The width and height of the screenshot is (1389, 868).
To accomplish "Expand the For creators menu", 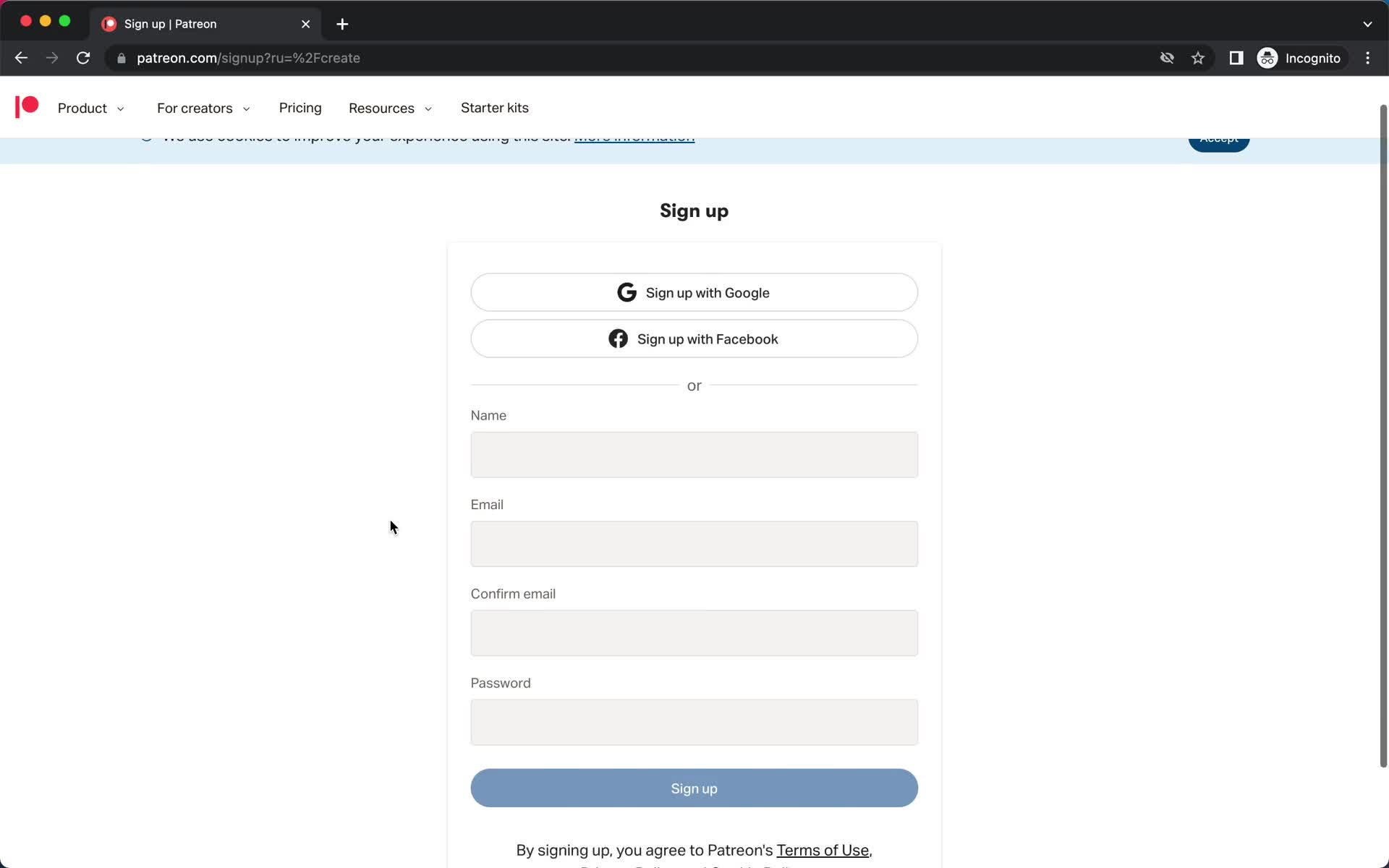I will (x=203, y=109).
